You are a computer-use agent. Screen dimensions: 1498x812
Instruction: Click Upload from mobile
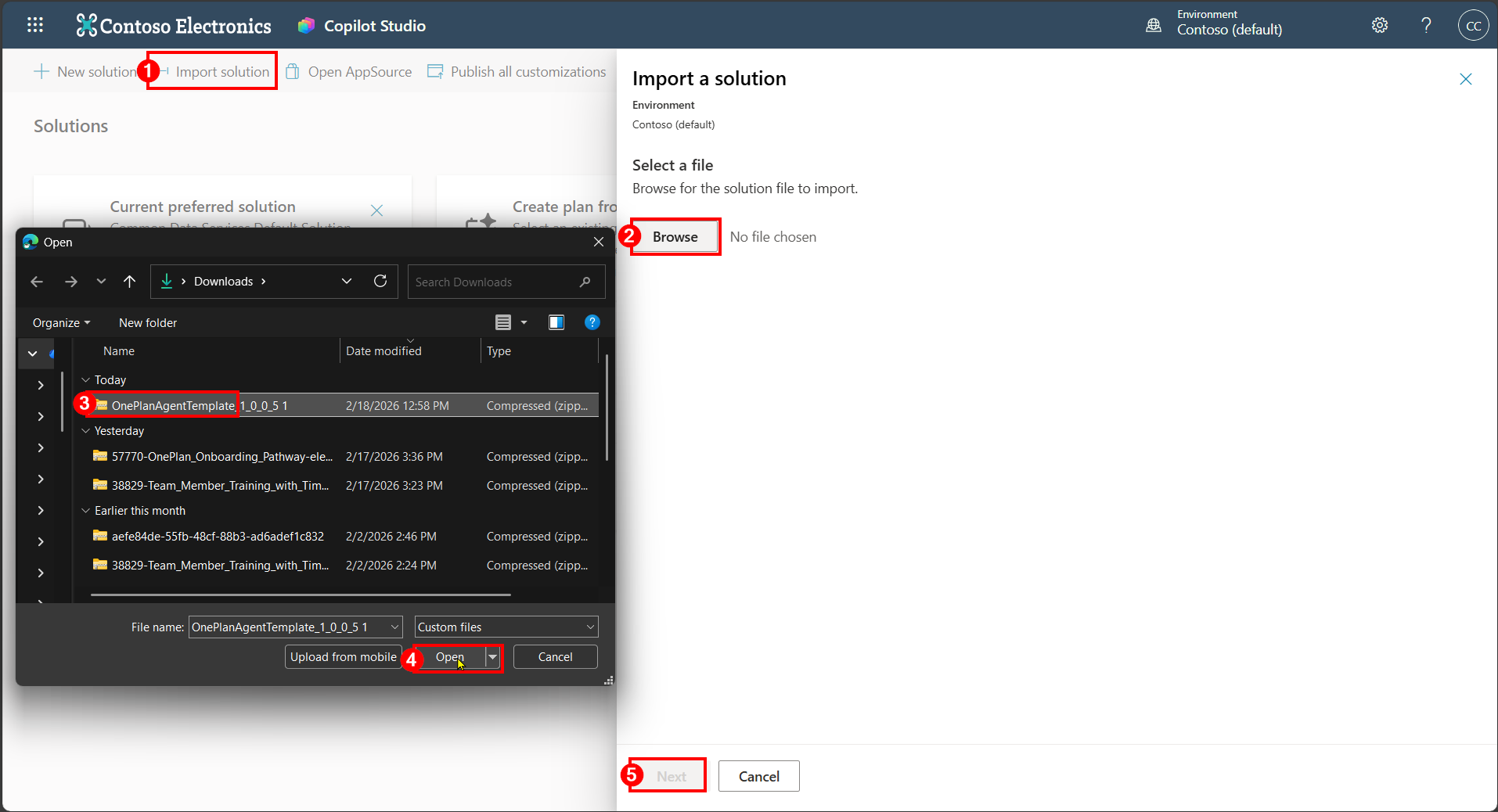(x=343, y=657)
